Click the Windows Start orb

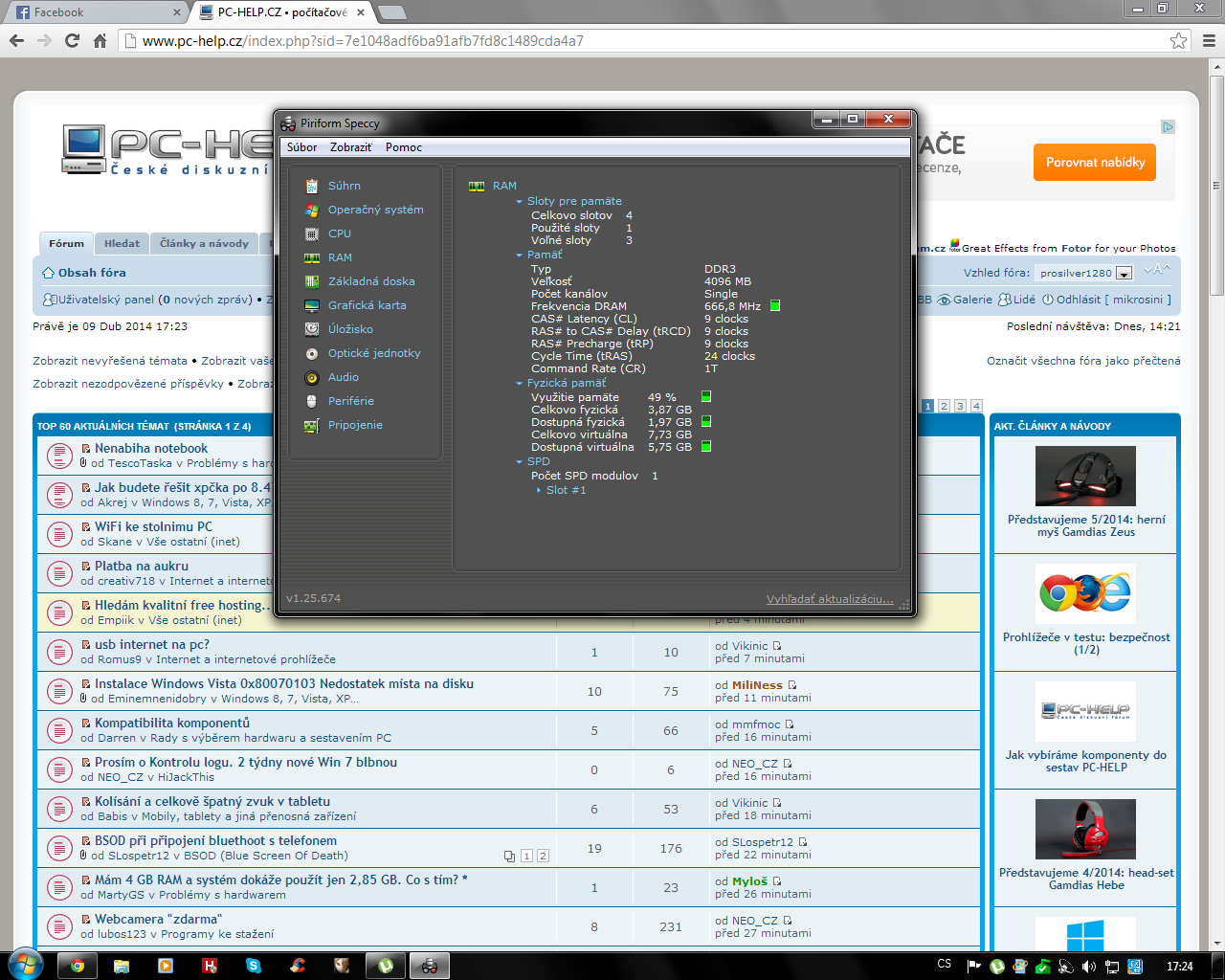pos(26,965)
